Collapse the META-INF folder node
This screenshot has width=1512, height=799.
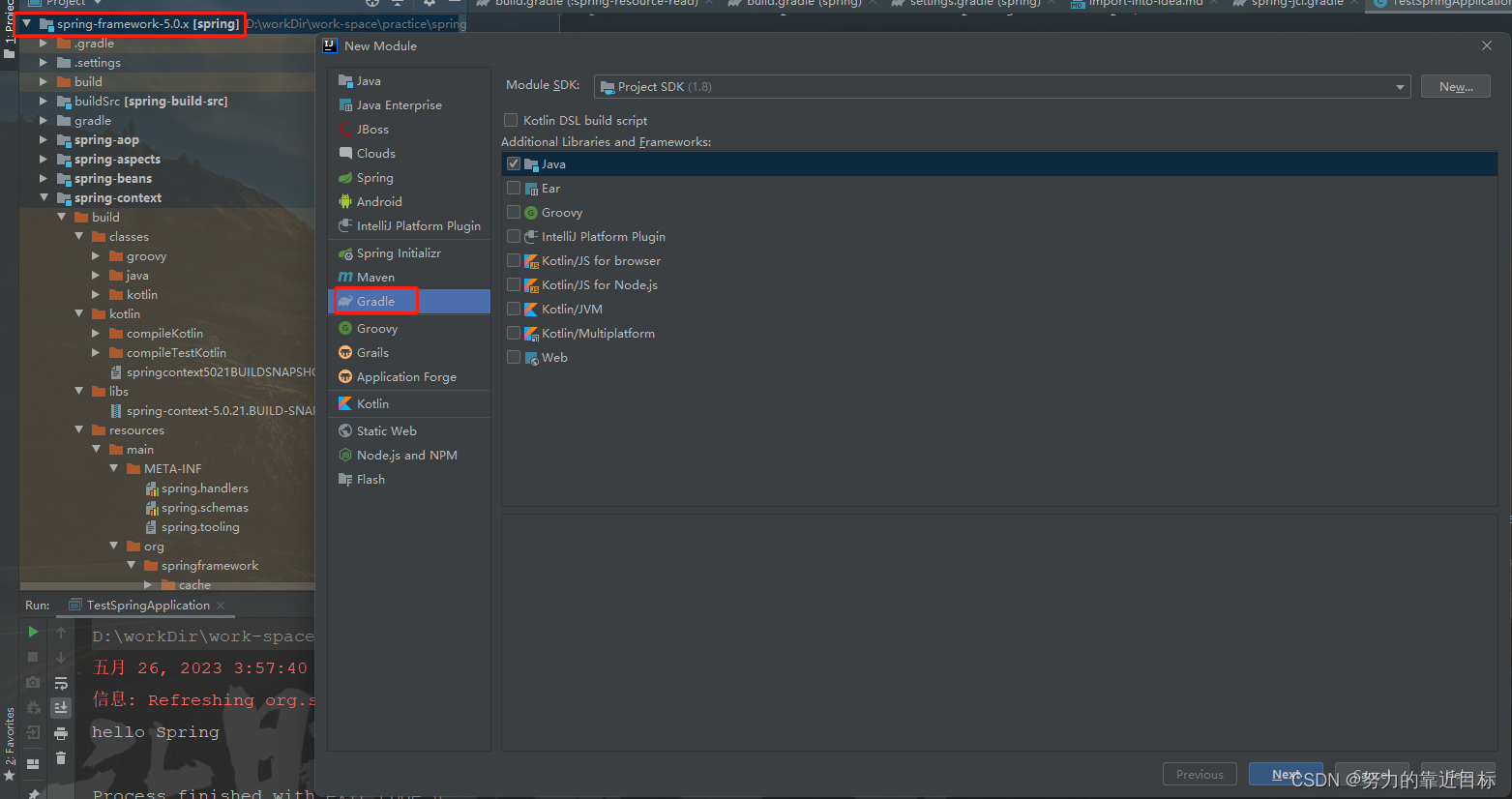(x=114, y=469)
